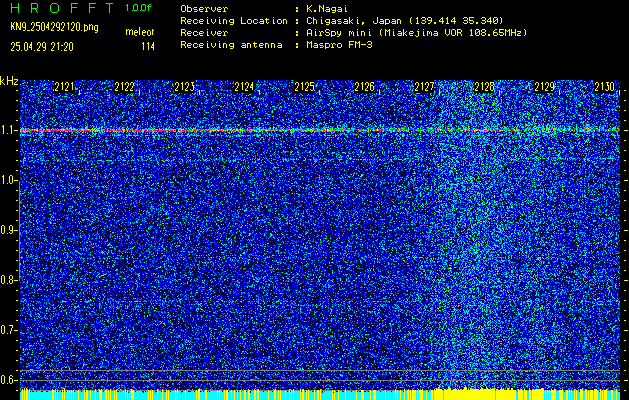Click time marker 2125

point(304,87)
